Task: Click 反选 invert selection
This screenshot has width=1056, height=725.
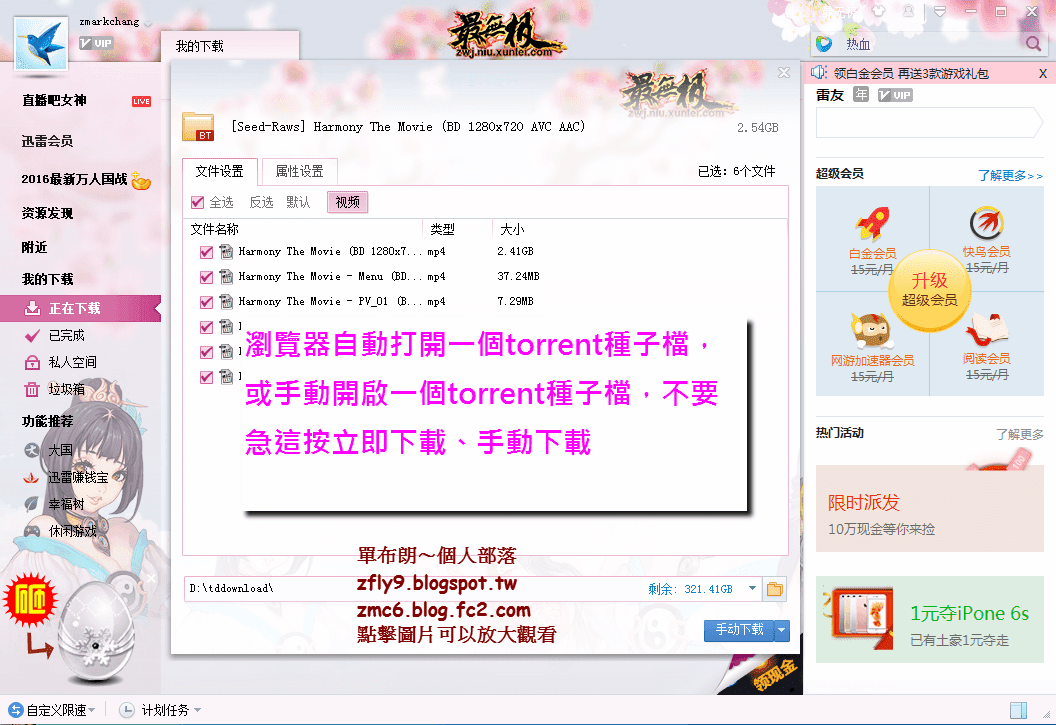Action: pos(261,202)
